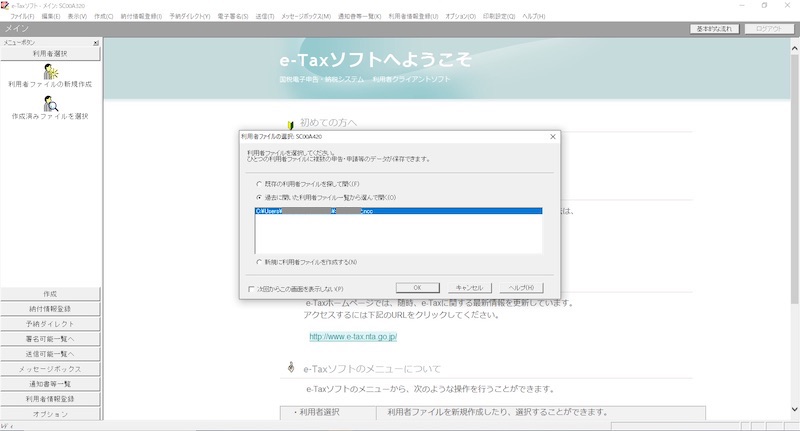Open the 編集(E) menu
The width and height of the screenshot is (800, 431).
(51, 16)
